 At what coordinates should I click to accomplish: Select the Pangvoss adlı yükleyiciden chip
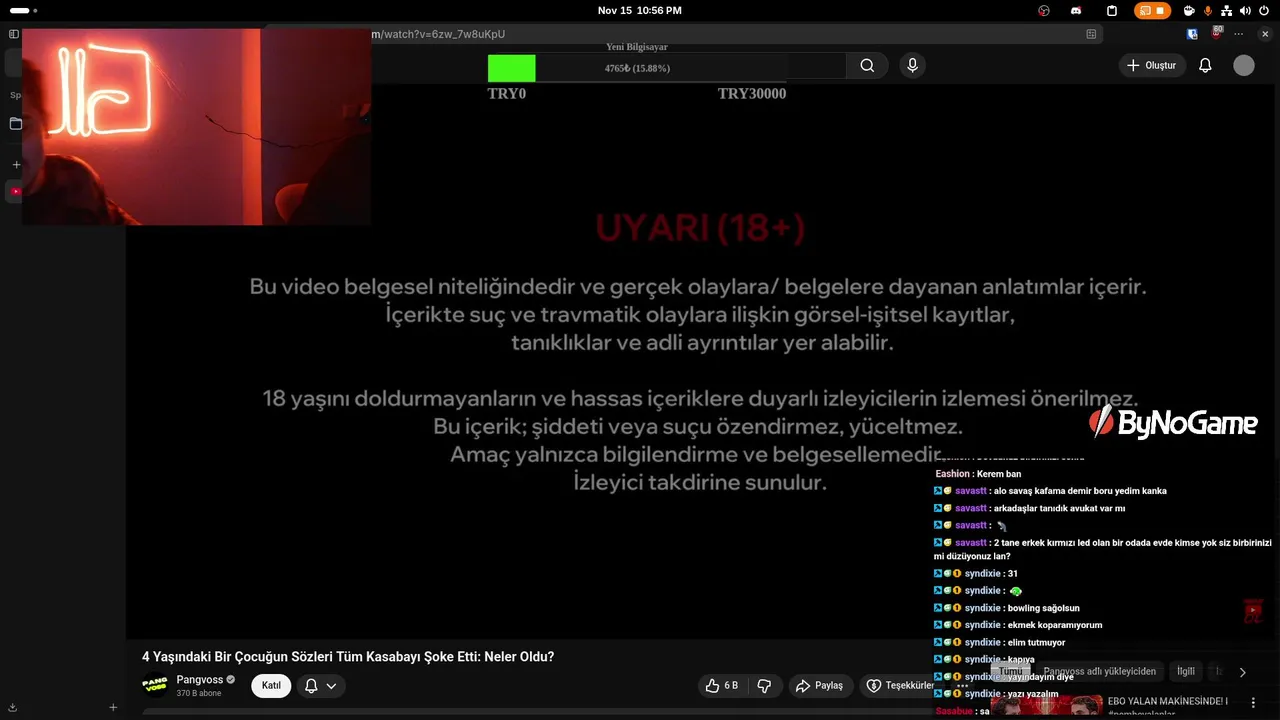point(1099,671)
